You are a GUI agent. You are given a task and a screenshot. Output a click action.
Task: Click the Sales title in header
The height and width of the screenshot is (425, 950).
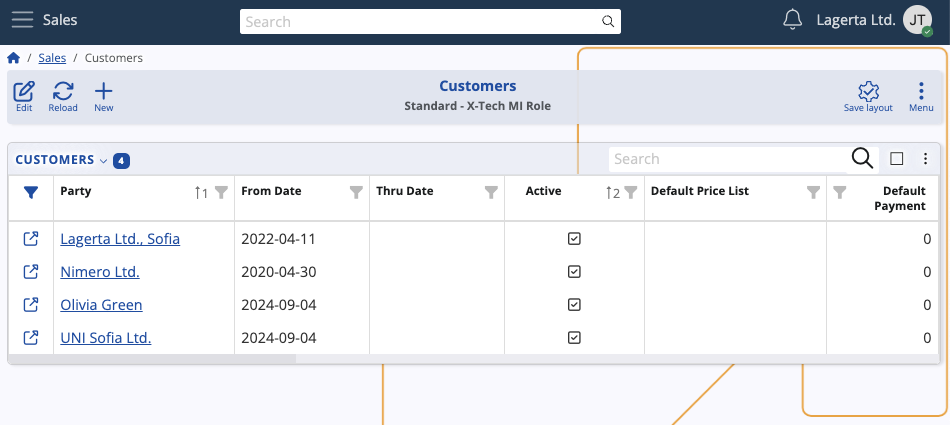click(60, 20)
